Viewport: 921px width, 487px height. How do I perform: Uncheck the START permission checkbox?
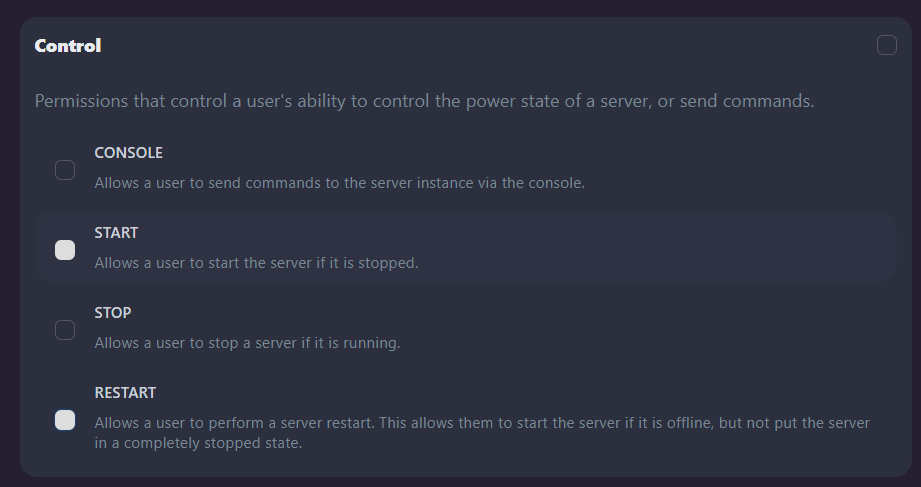click(x=65, y=250)
